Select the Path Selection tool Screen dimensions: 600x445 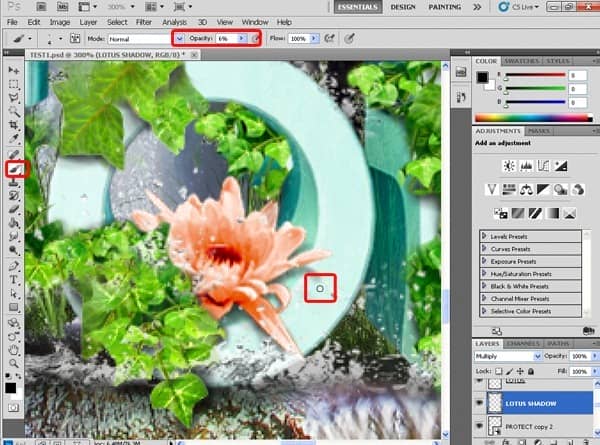(14, 294)
